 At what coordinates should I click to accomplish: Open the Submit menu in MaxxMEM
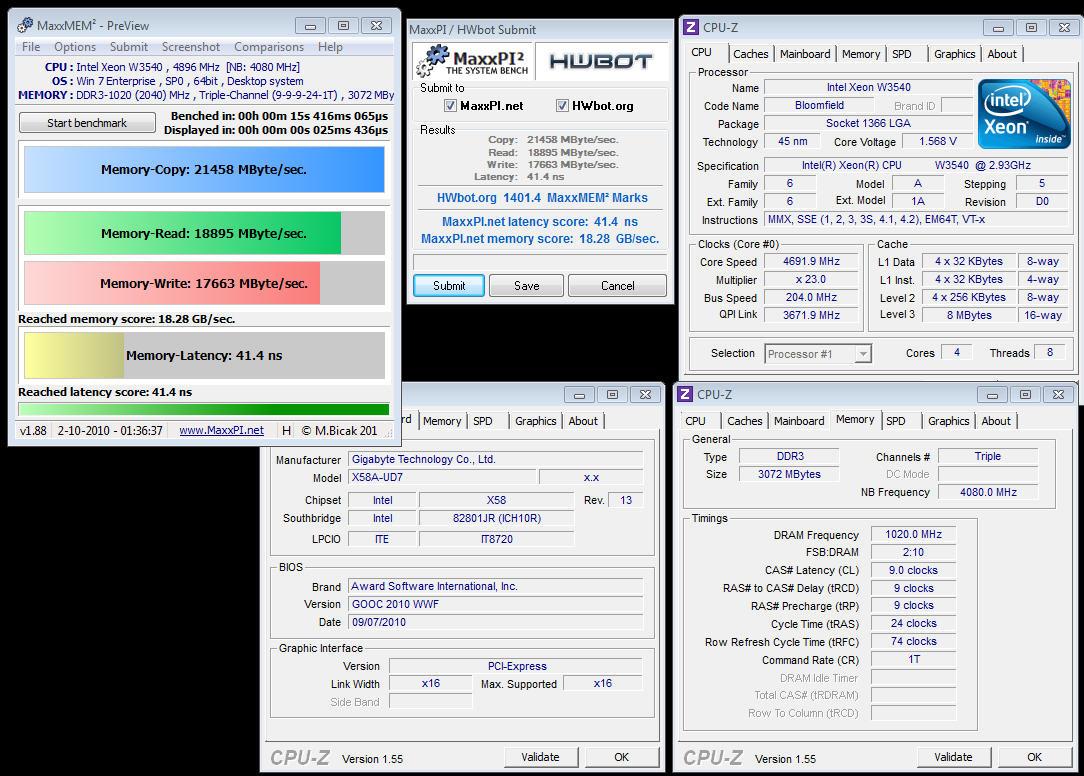(129, 47)
